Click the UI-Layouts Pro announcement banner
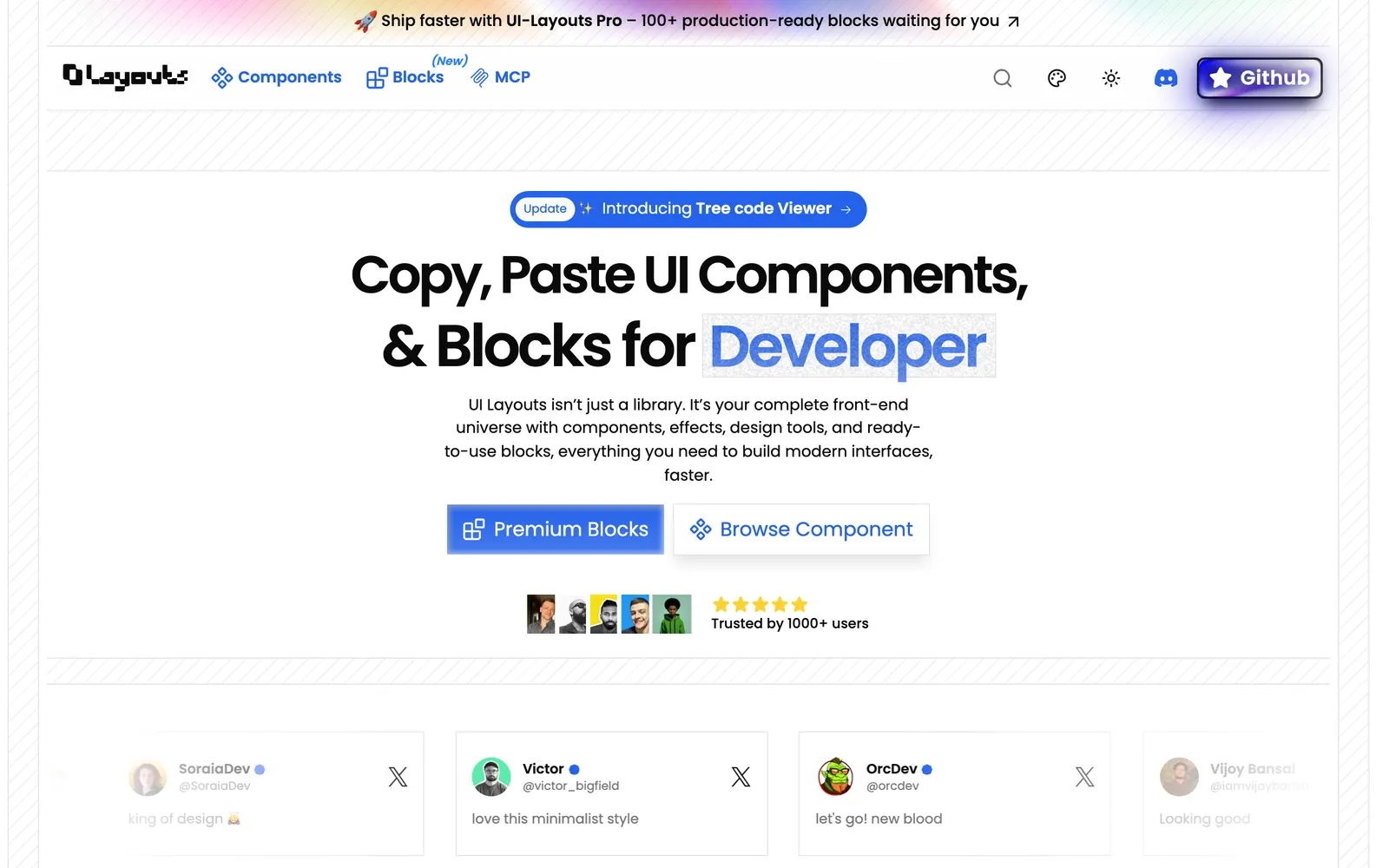 click(688, 21)
